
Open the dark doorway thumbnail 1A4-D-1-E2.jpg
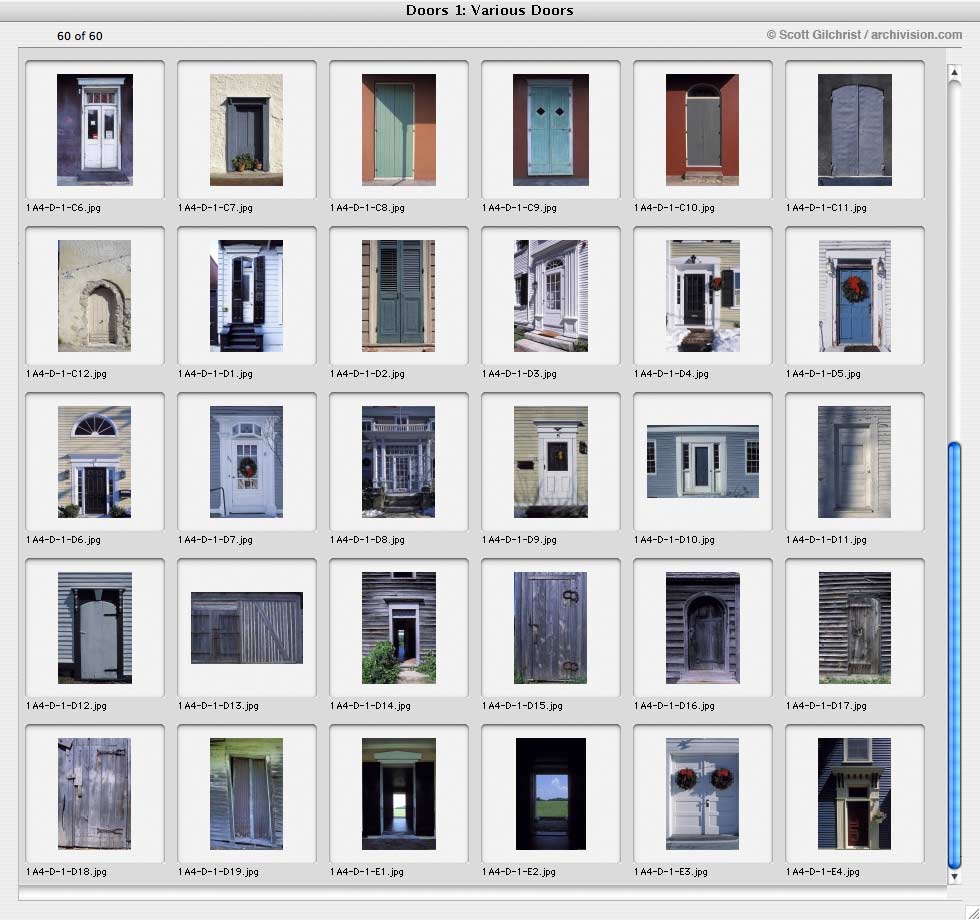click(551, 794)
